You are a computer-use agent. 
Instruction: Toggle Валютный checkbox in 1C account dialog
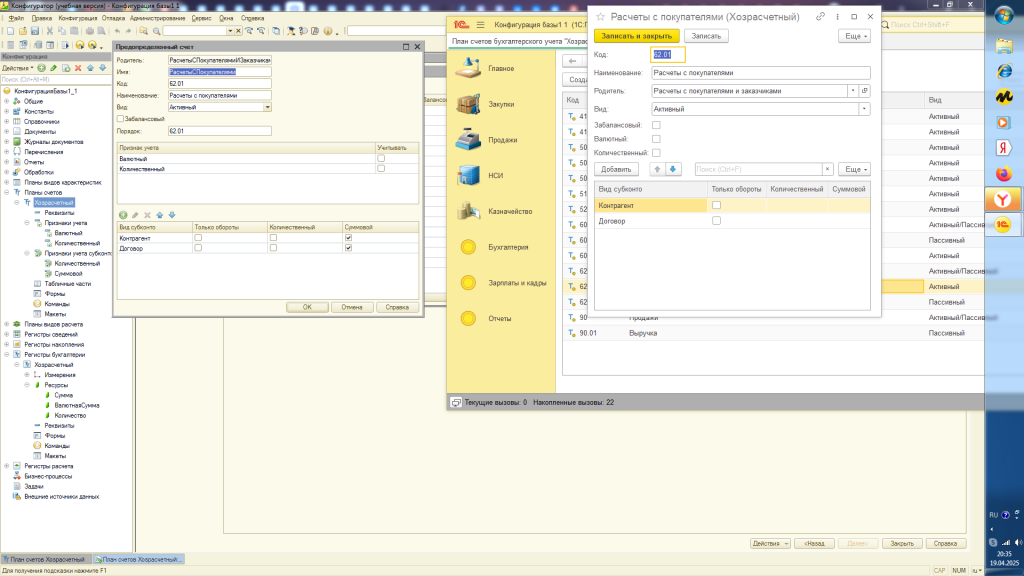pos(656,139)
